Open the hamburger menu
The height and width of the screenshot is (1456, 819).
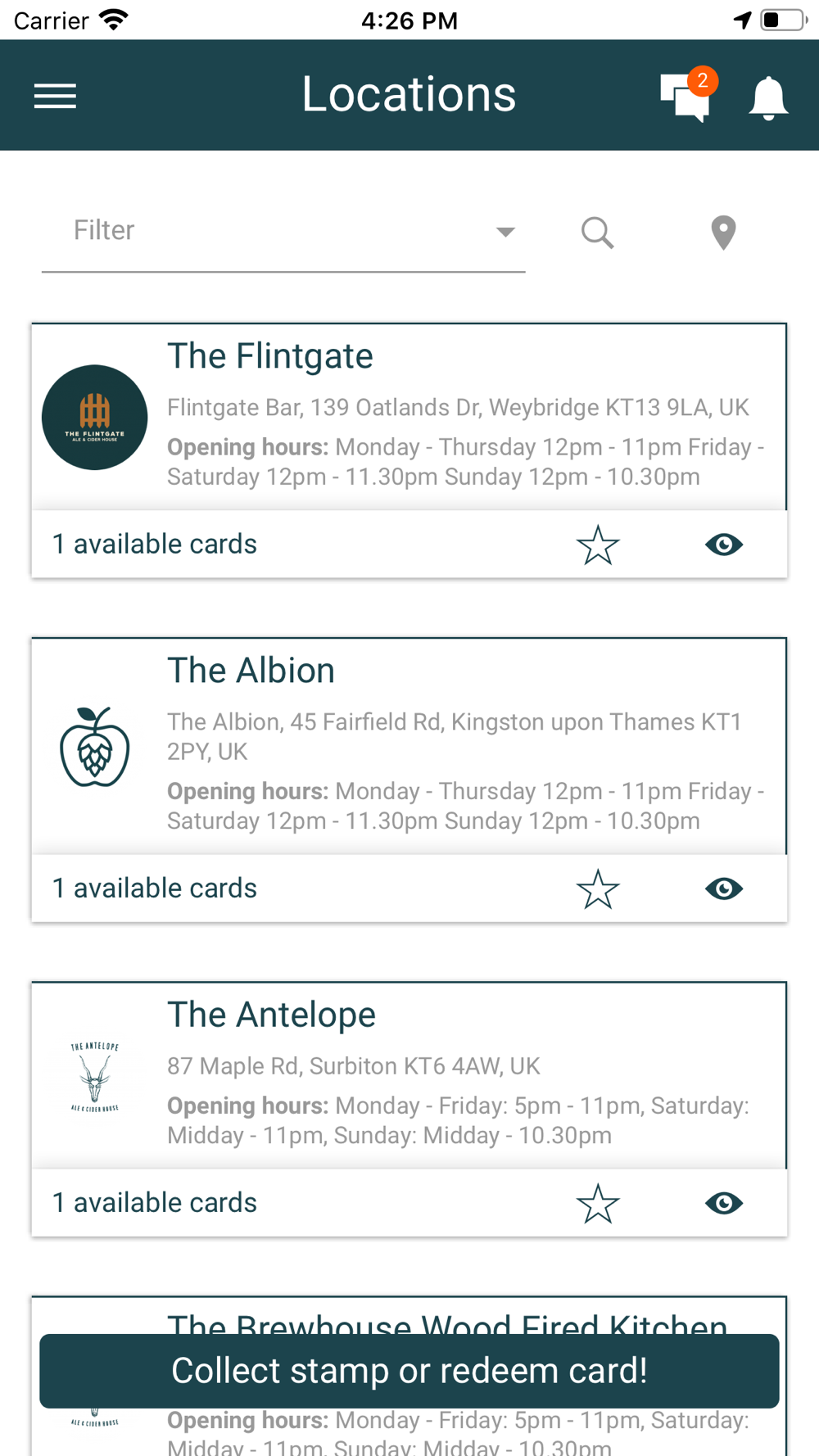coord(55,96)
